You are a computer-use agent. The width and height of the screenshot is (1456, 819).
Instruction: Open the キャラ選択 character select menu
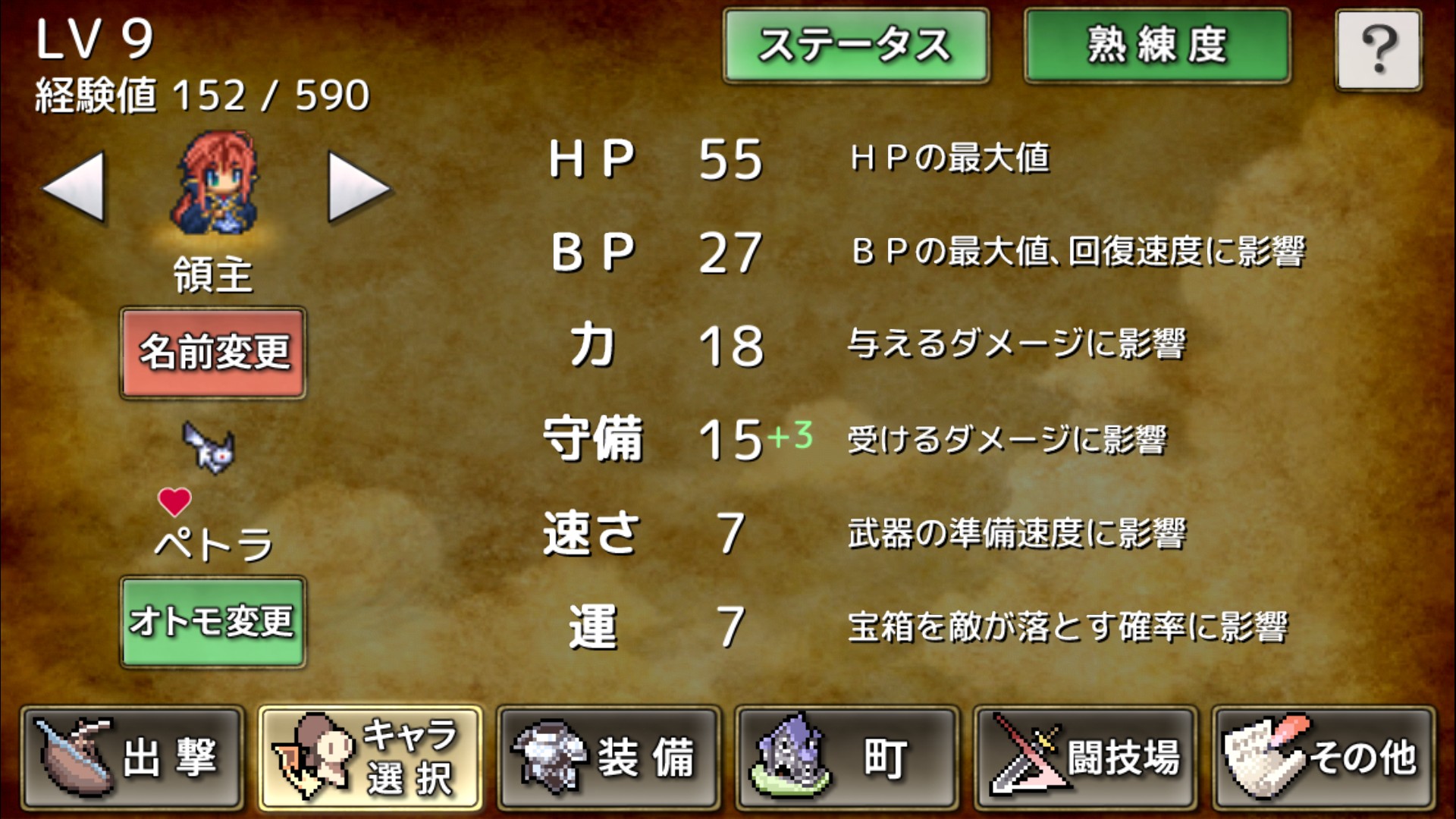(371, 758)
